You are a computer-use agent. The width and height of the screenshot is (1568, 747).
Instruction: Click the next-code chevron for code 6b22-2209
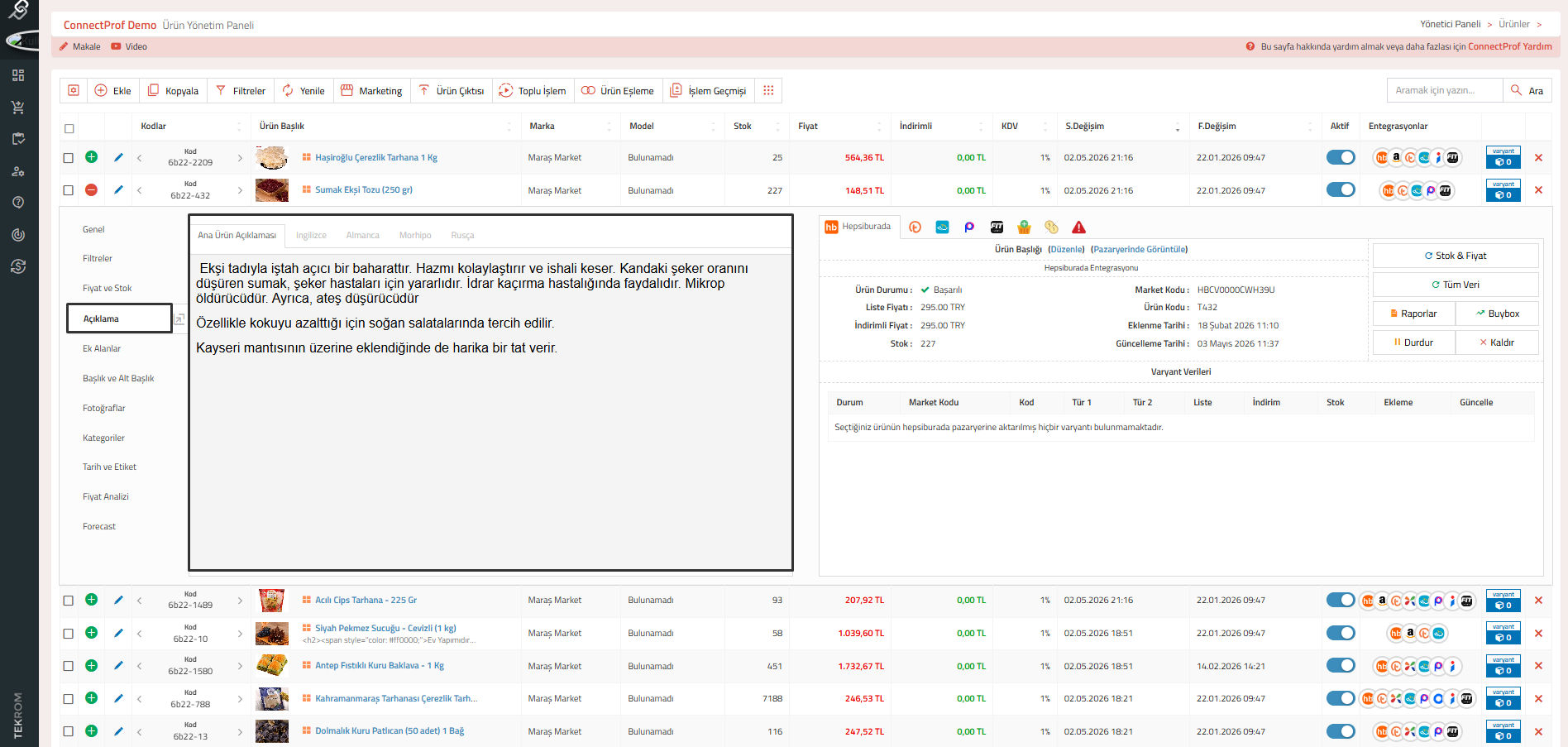(x=240, y=157)
